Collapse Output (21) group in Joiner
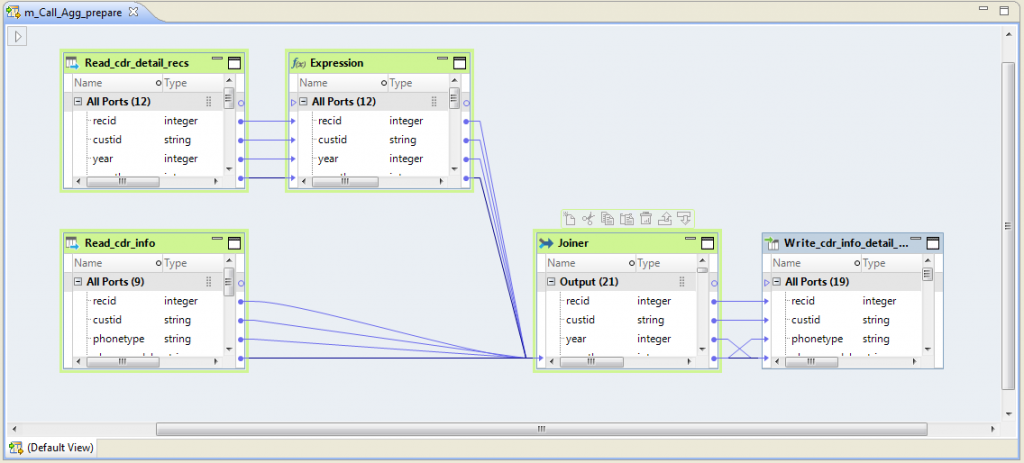 pyautogui.click(x=551, y=282)
